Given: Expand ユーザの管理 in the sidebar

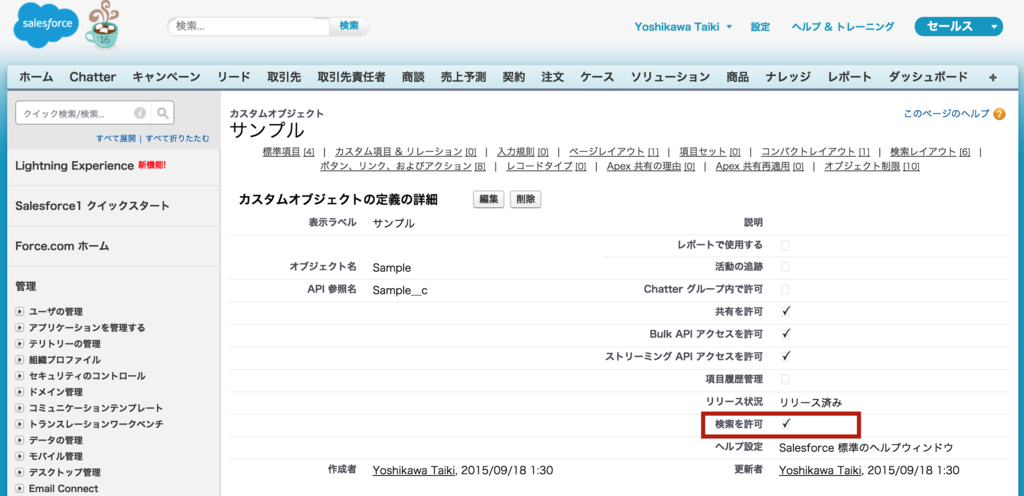Looking at the screenshot, I should click(20, 312).
